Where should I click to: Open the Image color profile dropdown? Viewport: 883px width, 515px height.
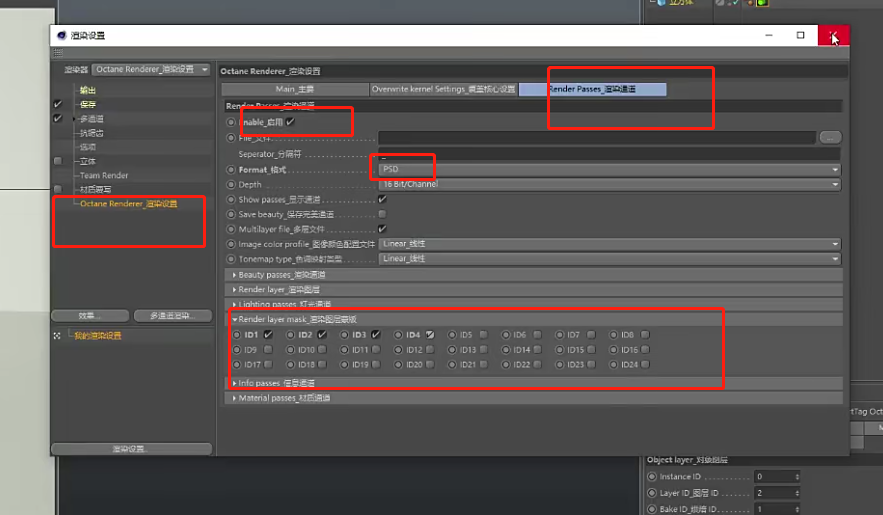[610, 244]
